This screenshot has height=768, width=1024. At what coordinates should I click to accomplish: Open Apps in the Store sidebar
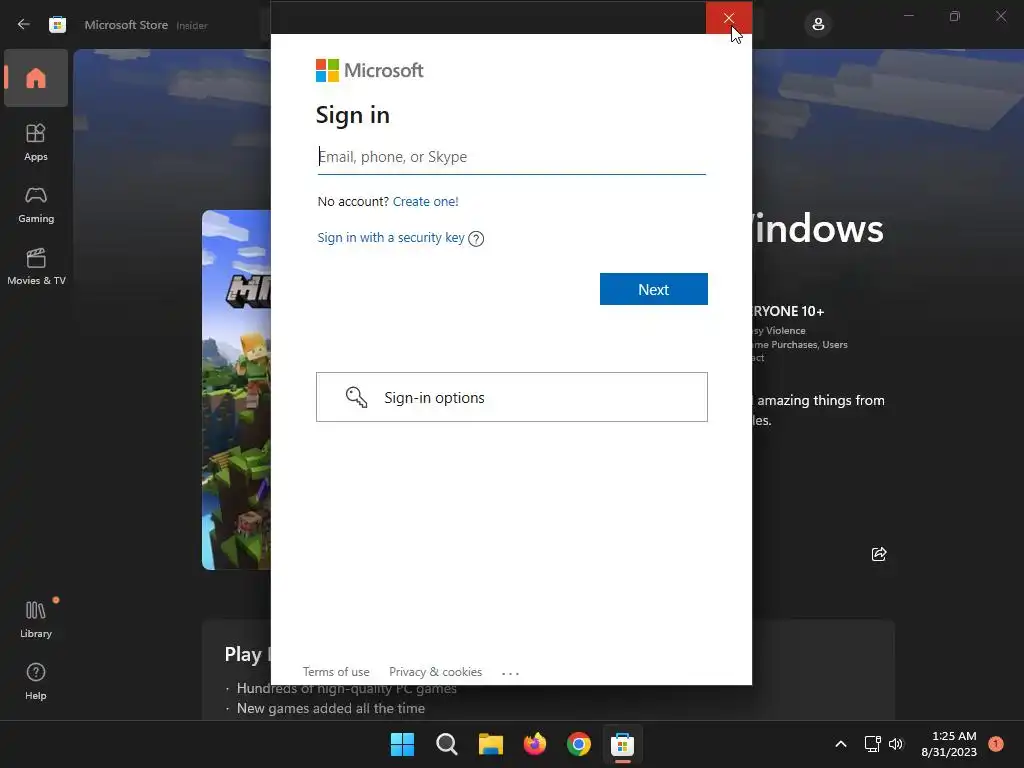[36, 142]
